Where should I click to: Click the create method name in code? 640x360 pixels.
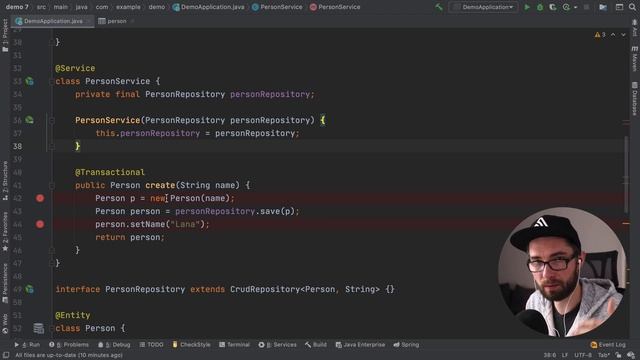[160, 185]
